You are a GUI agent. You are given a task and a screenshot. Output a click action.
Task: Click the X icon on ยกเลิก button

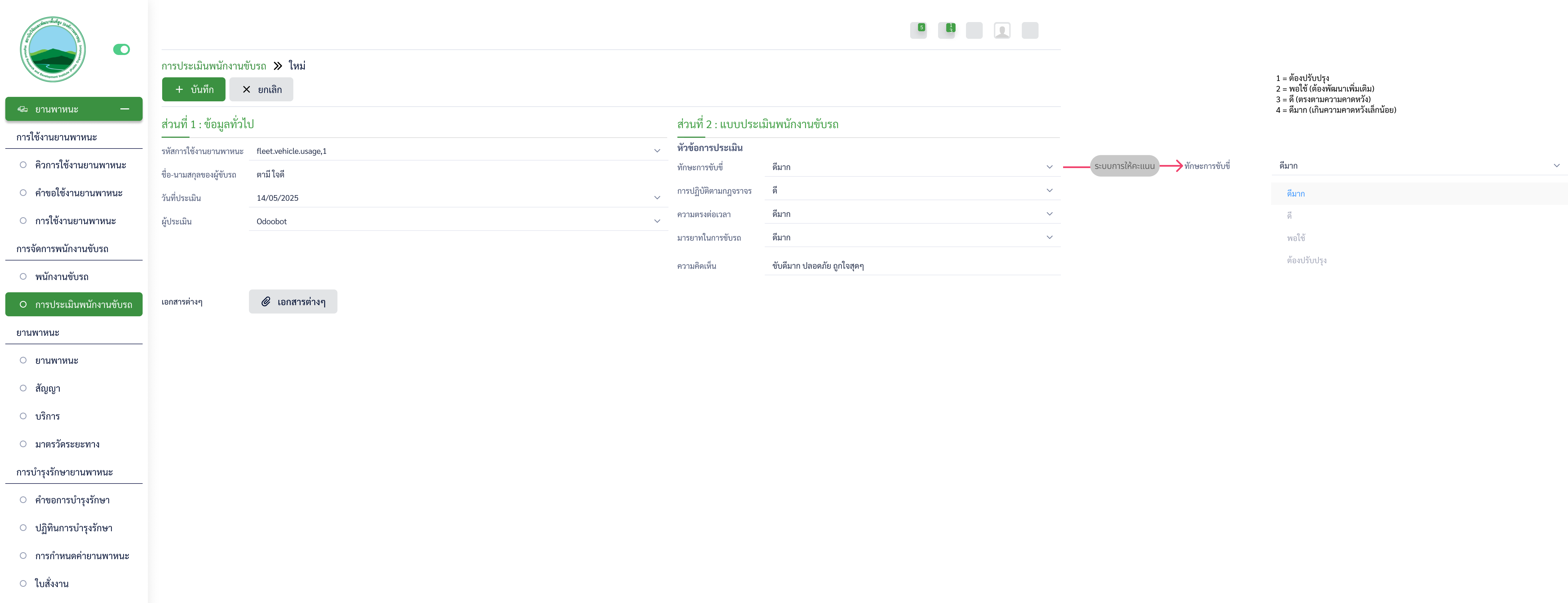pos(246,90)
